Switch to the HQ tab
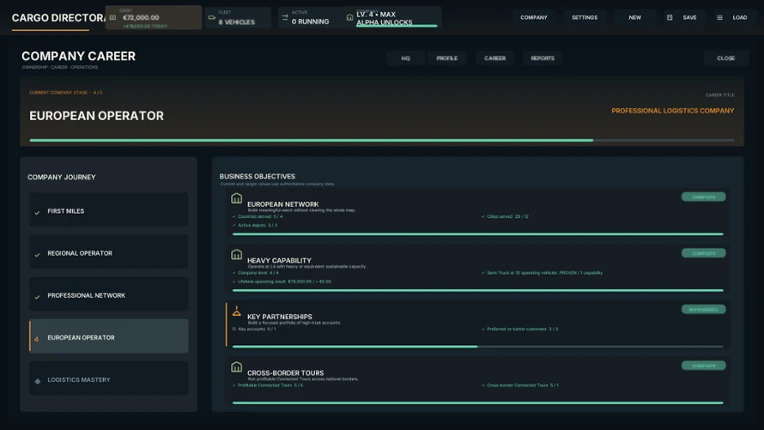764x430 pixels. pyautogui.click(x=405, y=58)
